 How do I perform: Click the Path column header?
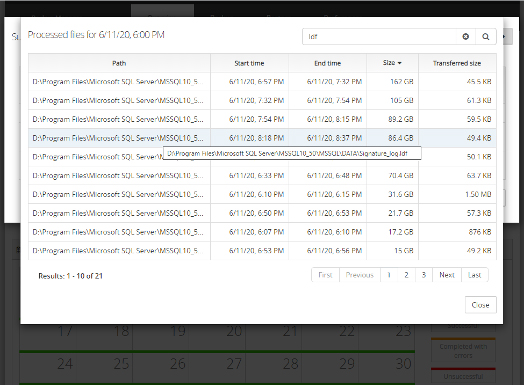(119, 63)
